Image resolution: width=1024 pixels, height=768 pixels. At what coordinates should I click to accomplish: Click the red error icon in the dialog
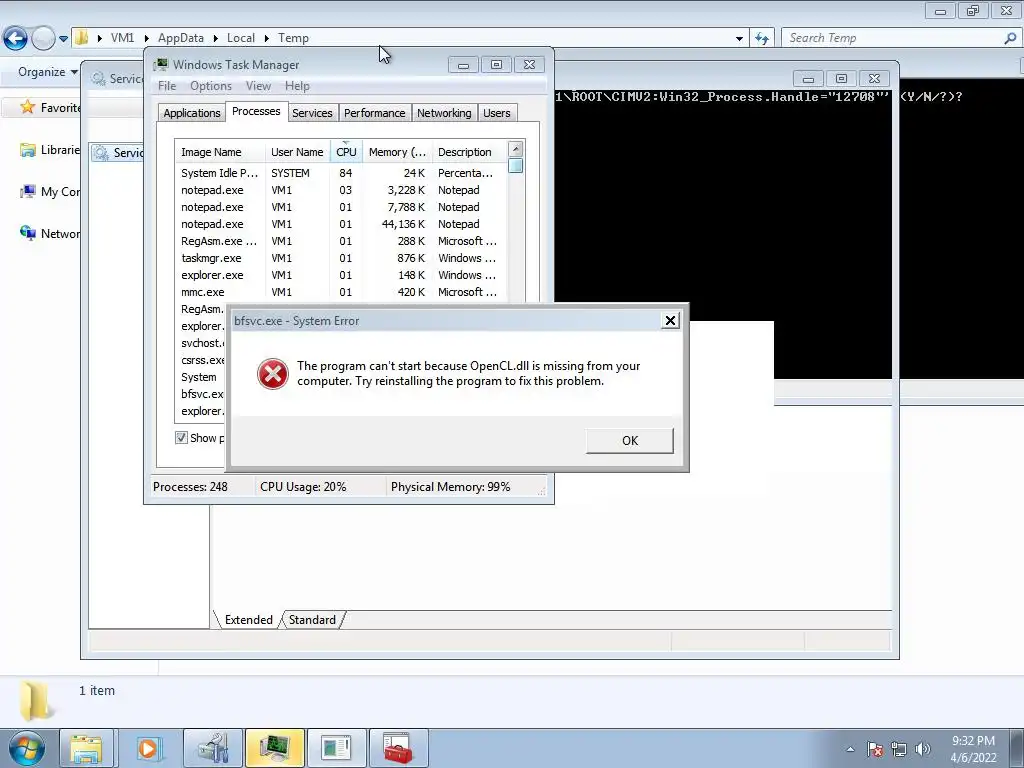(x=272, y=374)
